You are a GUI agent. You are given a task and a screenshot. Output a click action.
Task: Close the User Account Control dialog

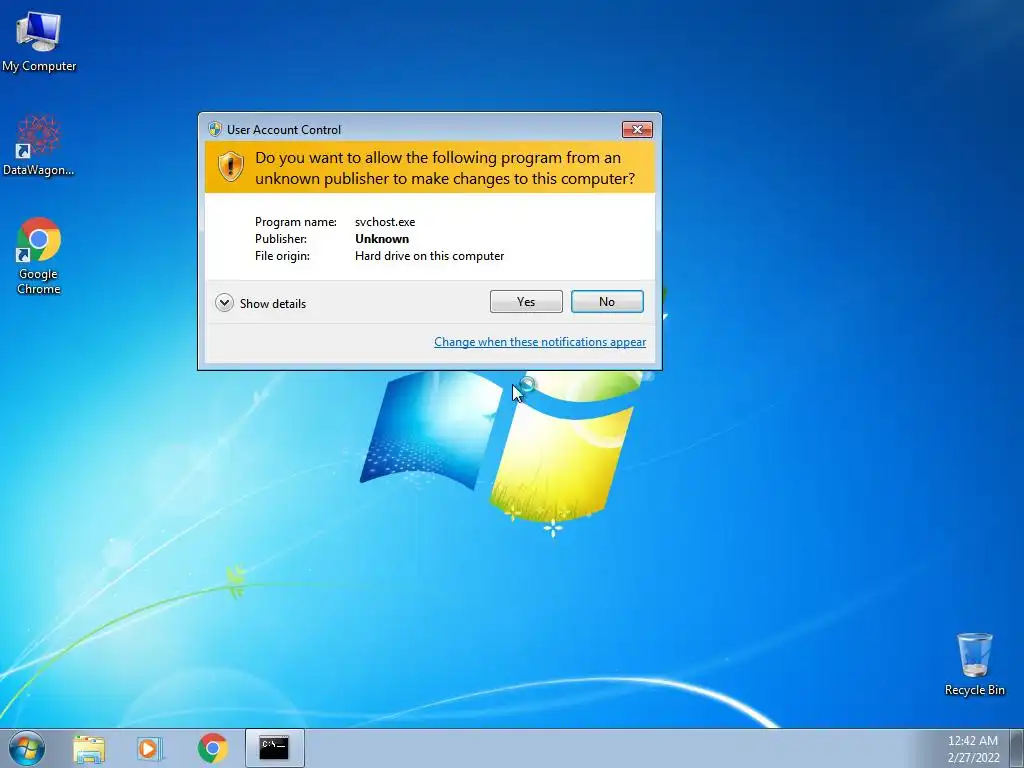click(637, 129)
